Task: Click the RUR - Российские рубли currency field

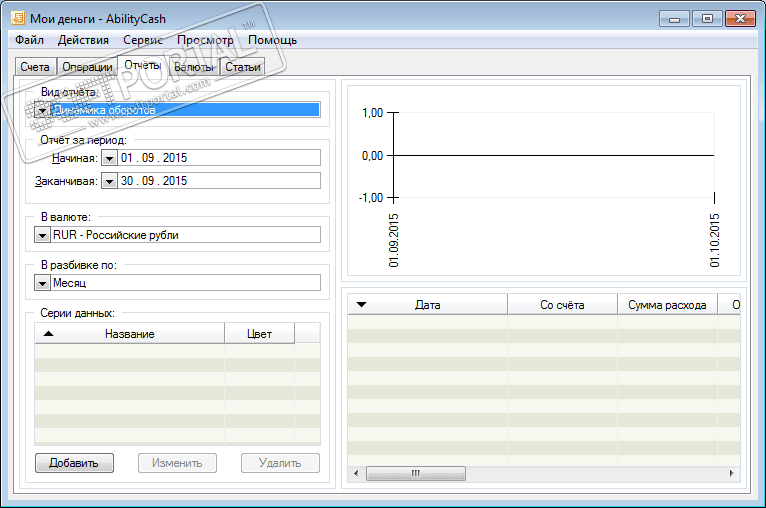Action: [x=186, y=235]
